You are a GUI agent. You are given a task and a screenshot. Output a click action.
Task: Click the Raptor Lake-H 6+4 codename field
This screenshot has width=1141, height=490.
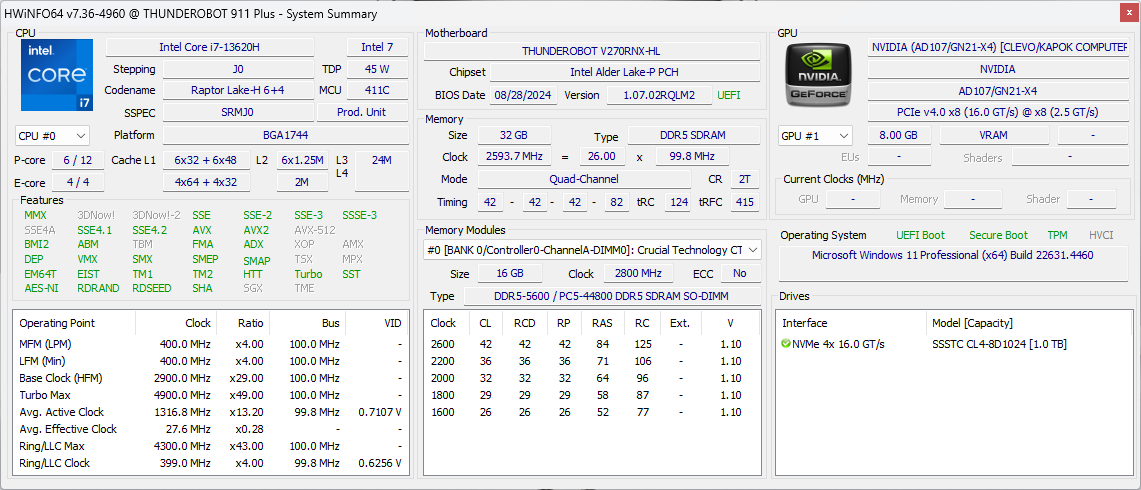[x=237, y=90]
